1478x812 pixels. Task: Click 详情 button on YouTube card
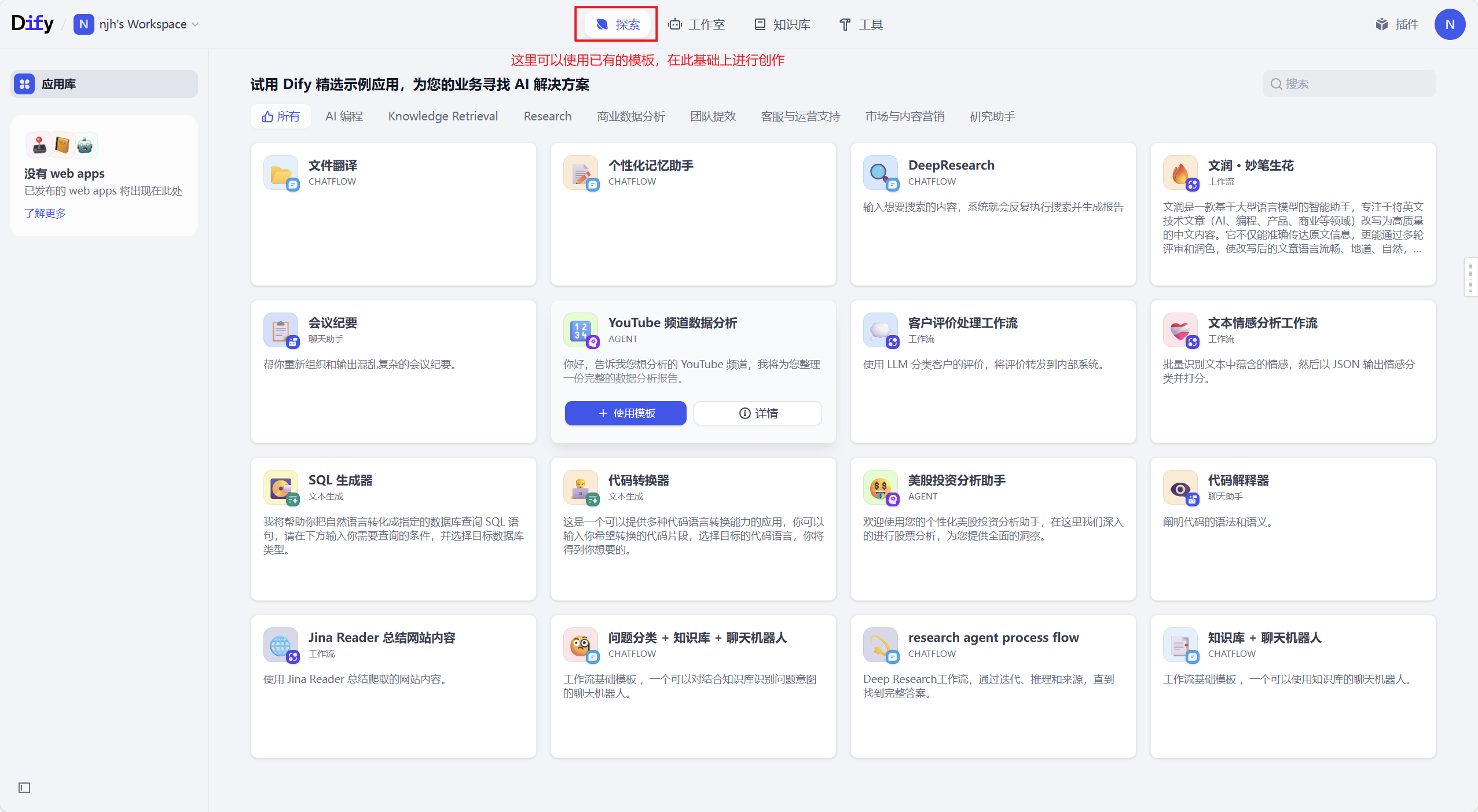(x=758, y=413)
